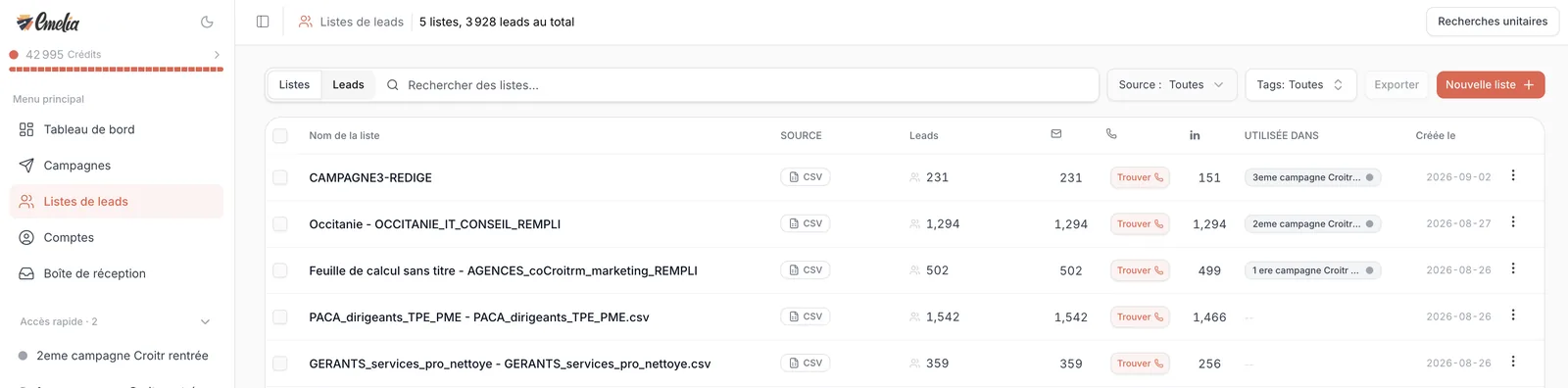This screenshot has height=388, width=1568.
Task: Toggle the select-all lists checkbox
Action: [280, 136]
